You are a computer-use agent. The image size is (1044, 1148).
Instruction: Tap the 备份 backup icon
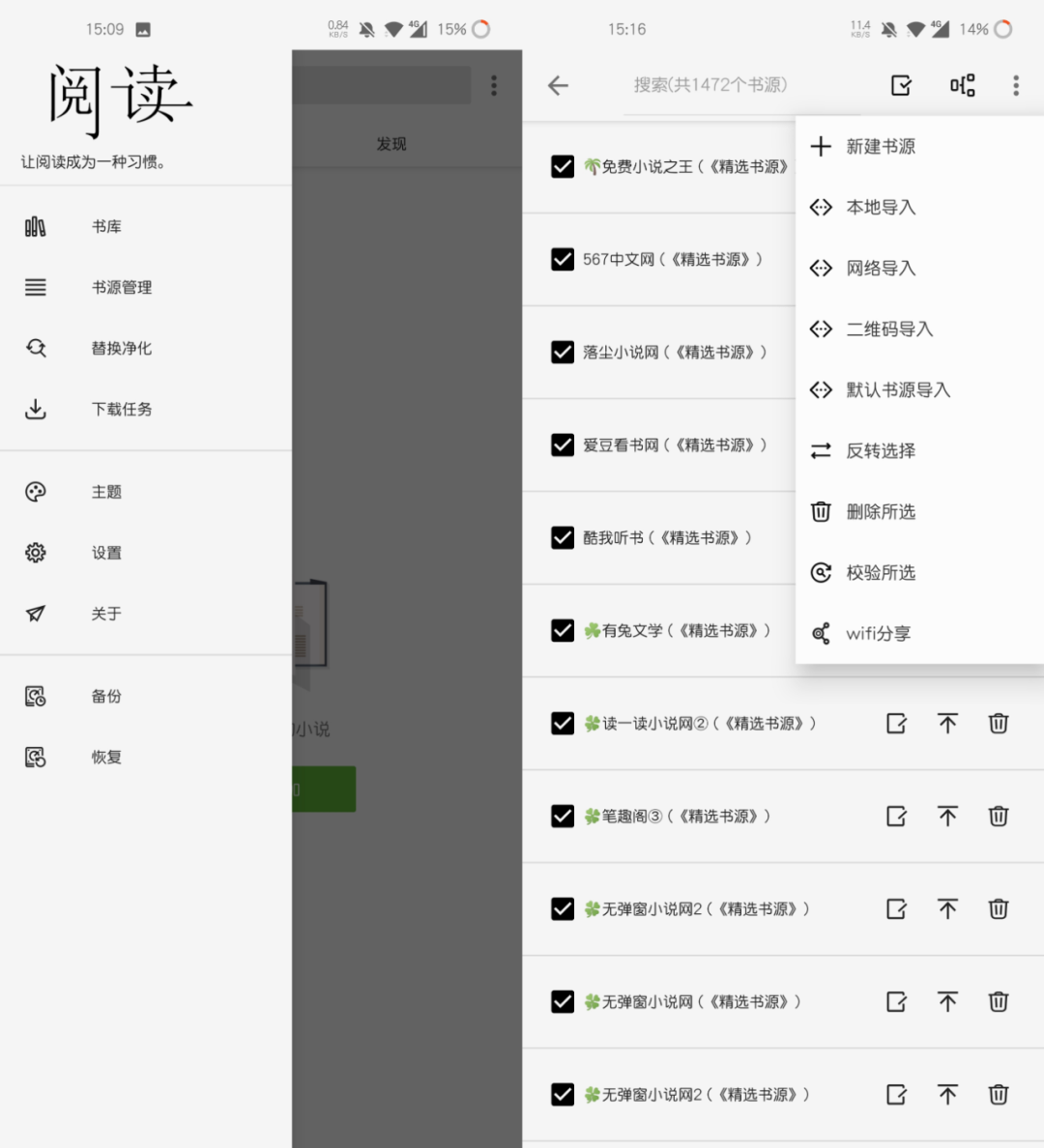(35, 696)
